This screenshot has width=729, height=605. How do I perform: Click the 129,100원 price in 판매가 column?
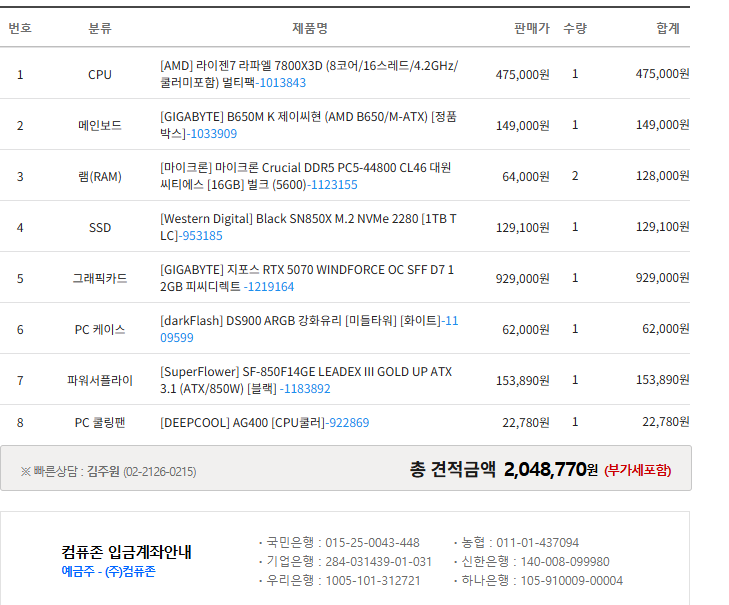tap(523, 227)
